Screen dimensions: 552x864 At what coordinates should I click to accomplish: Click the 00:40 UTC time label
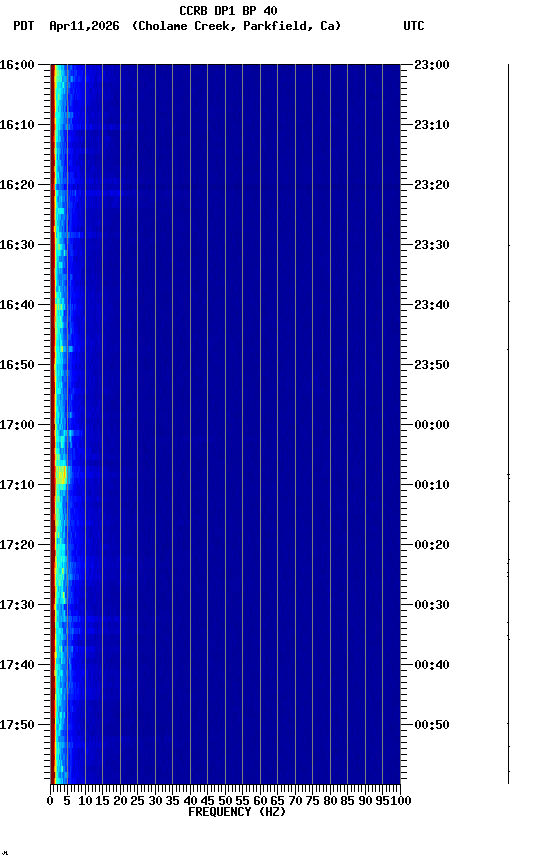[x=432, y=665]
